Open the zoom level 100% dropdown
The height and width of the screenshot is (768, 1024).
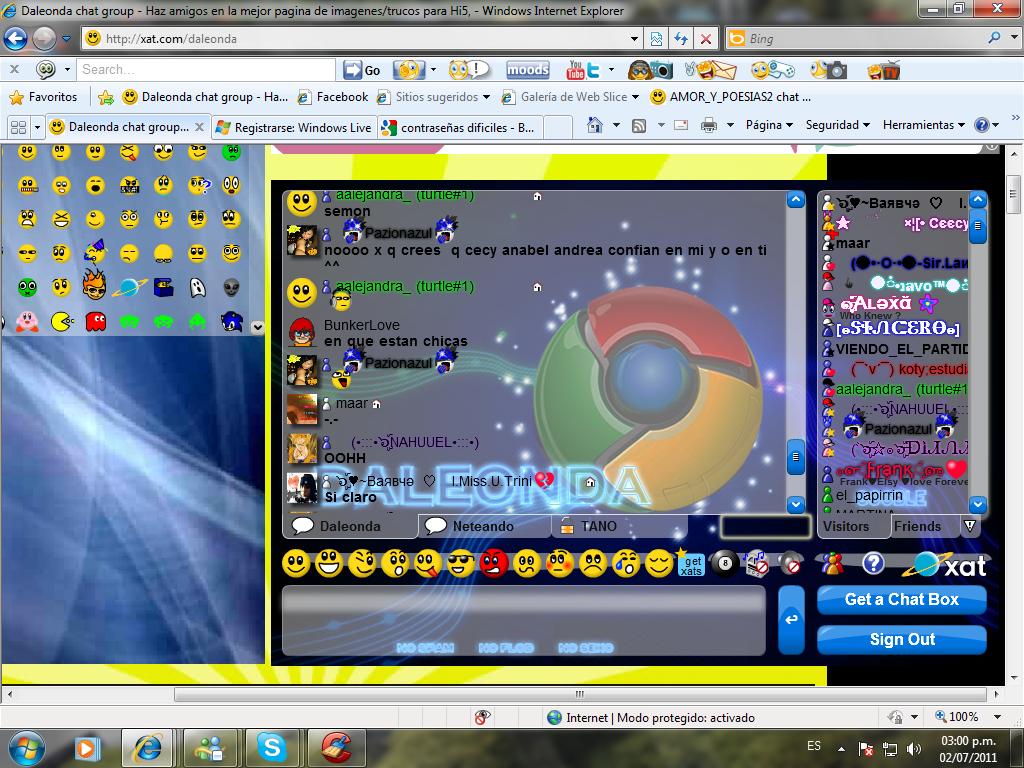click(x=997, y=717)
